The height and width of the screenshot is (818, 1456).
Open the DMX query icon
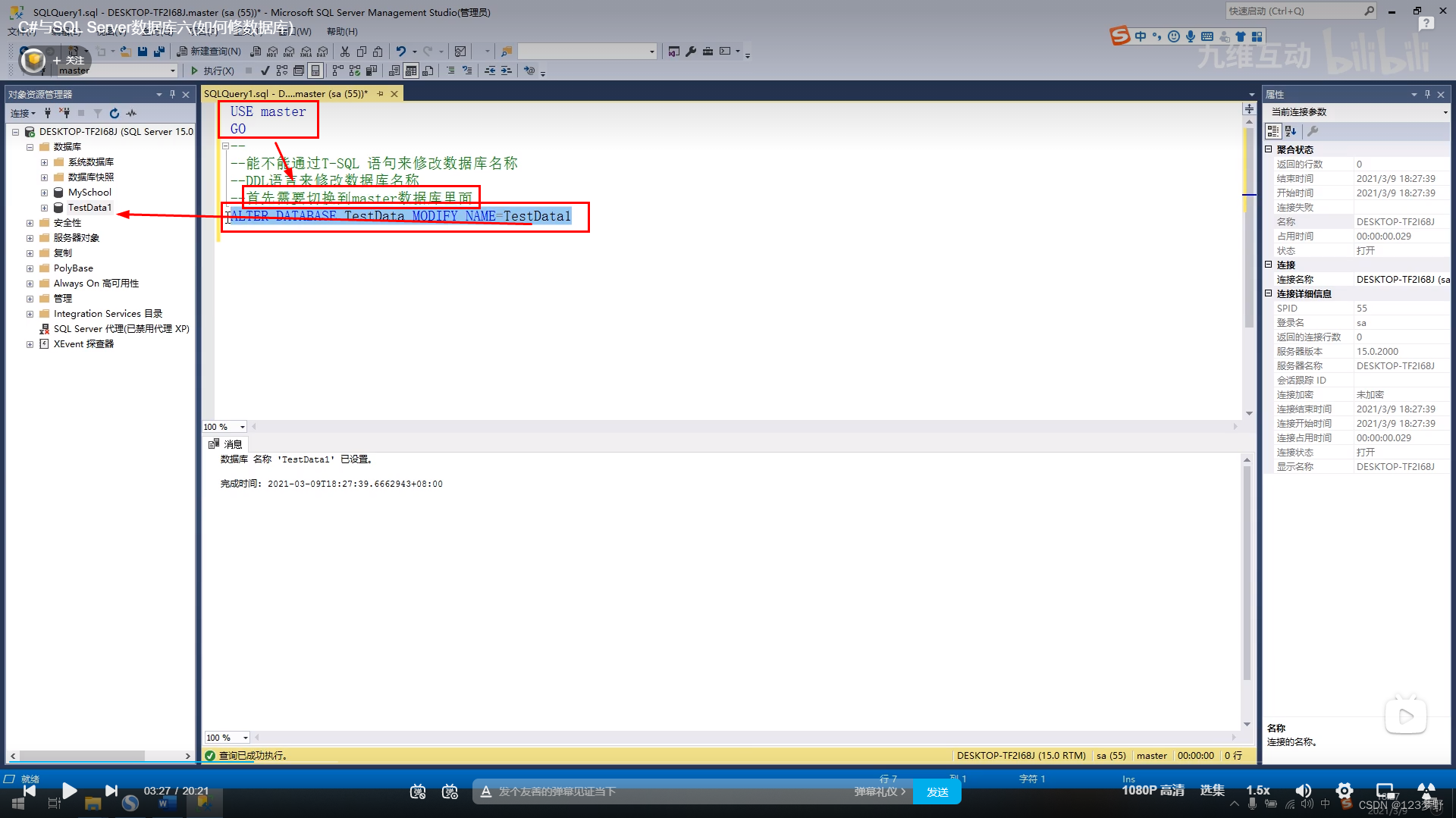coord(289,52)
